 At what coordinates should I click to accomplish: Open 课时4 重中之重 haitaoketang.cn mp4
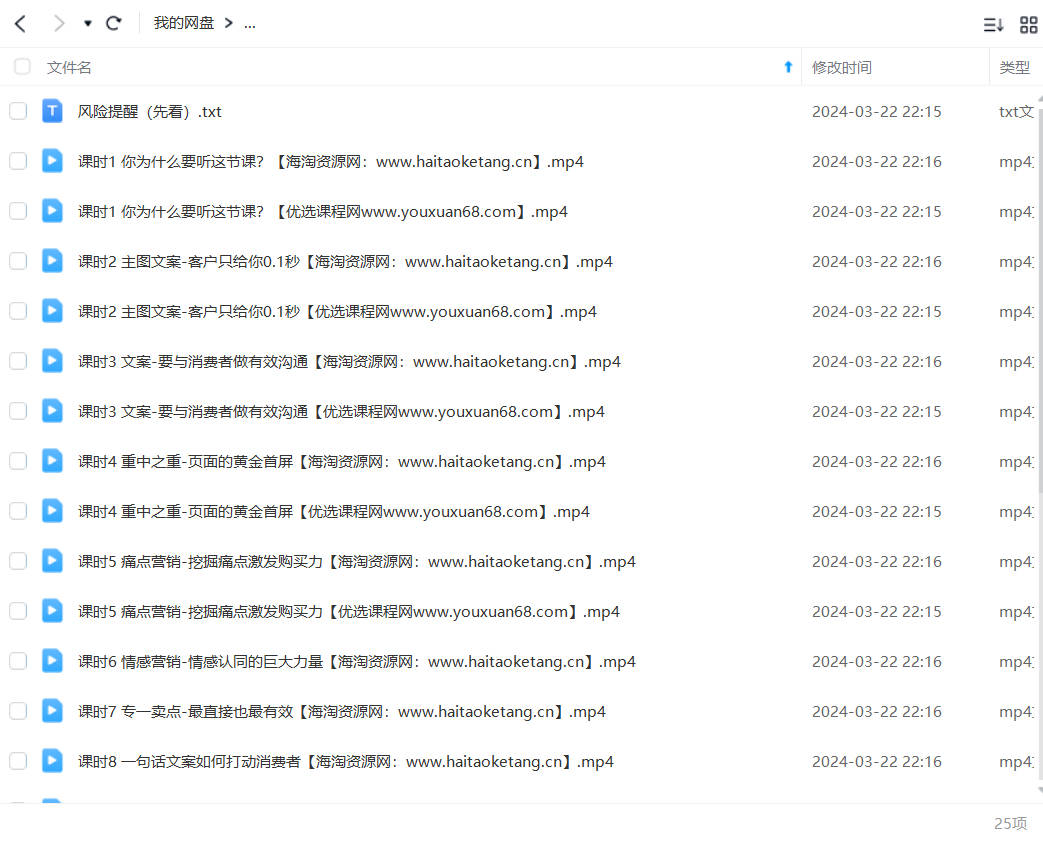point(342,461)
